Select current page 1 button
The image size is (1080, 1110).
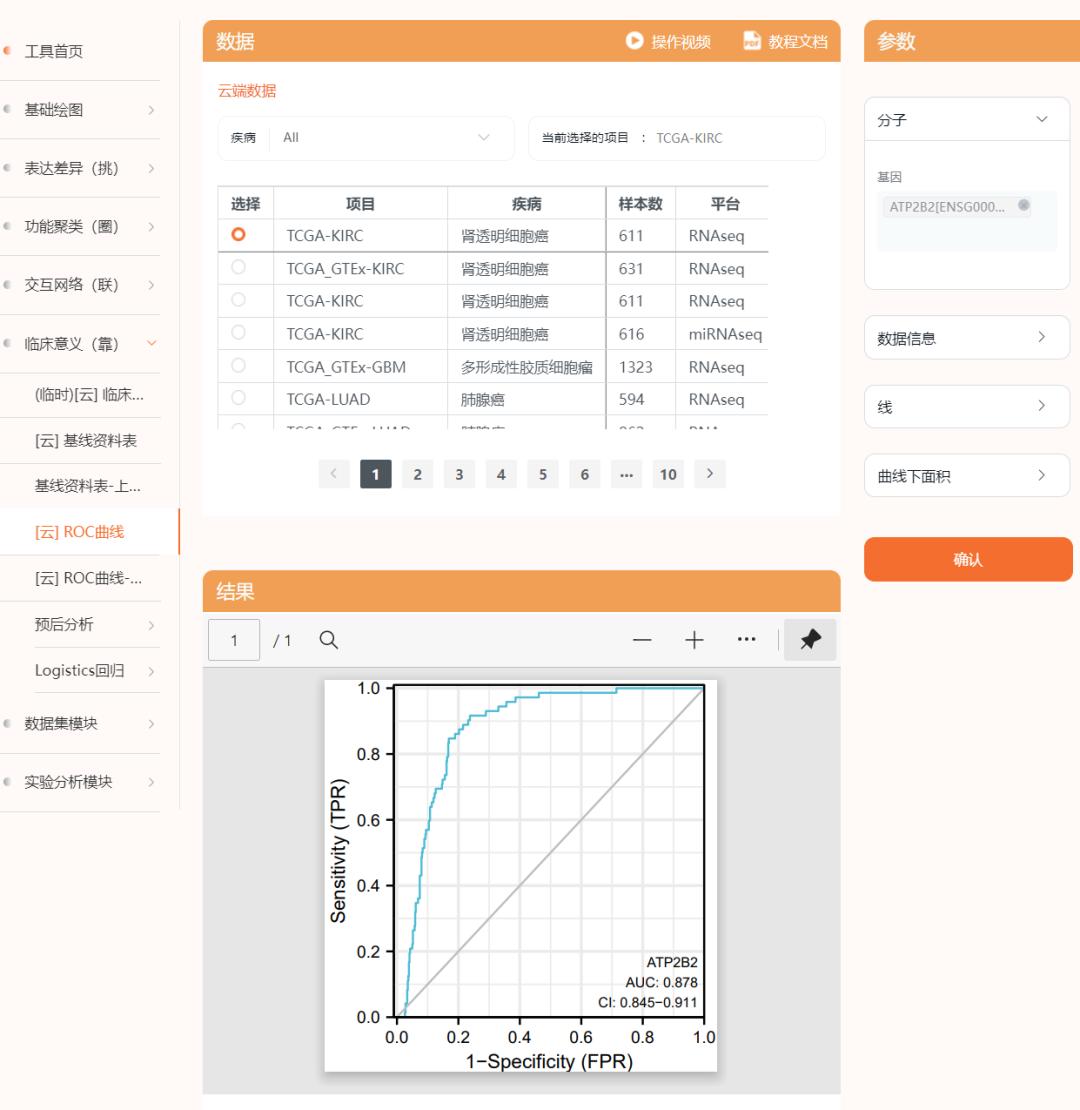(376, 474)
